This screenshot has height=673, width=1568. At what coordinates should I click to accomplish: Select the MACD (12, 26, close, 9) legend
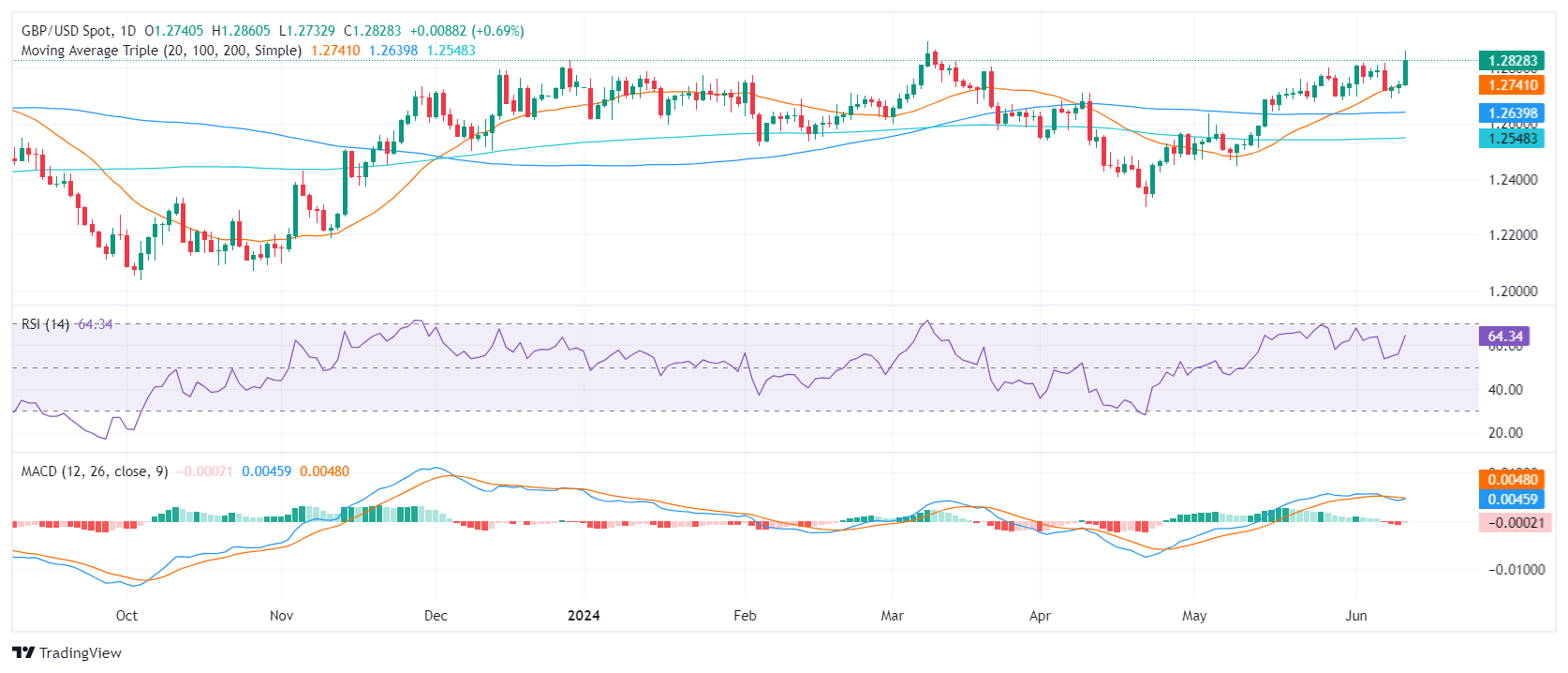[x=95, y=471]
